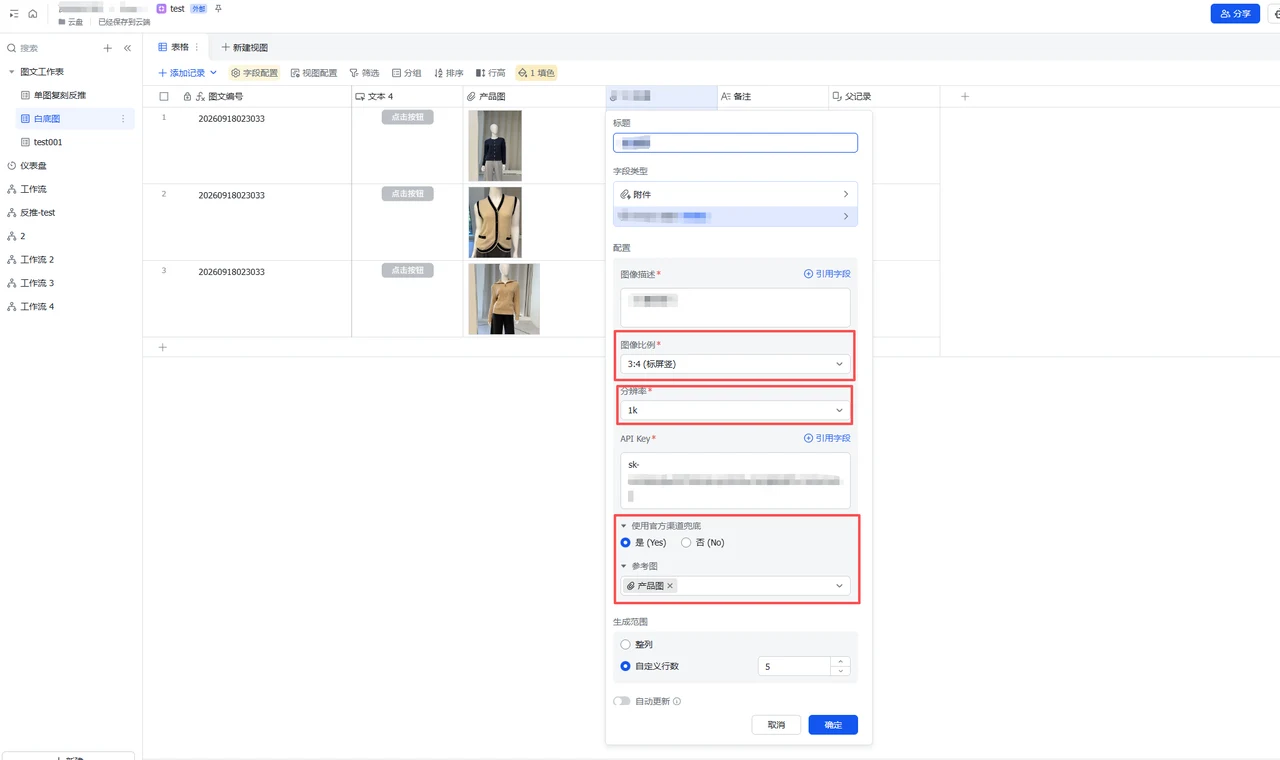Click 引用字段 link beside 图像描述
This screenshot has width=1280, height=760.
tap(827, 274)
